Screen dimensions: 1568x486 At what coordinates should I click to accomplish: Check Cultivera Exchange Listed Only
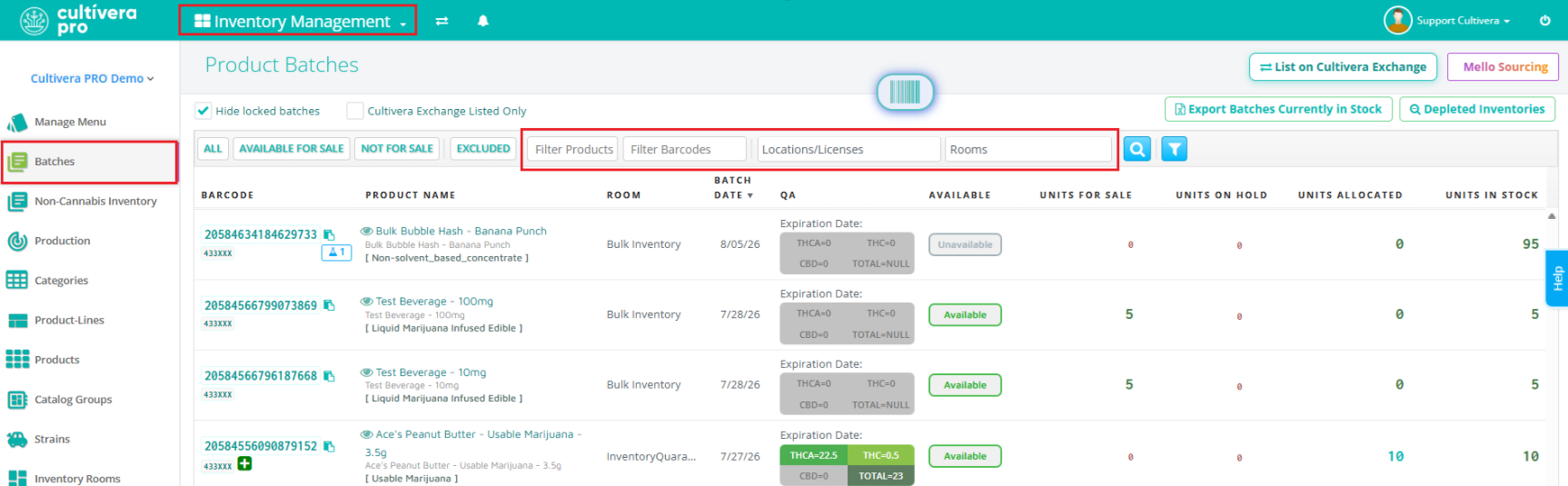[x=355, y=111]
